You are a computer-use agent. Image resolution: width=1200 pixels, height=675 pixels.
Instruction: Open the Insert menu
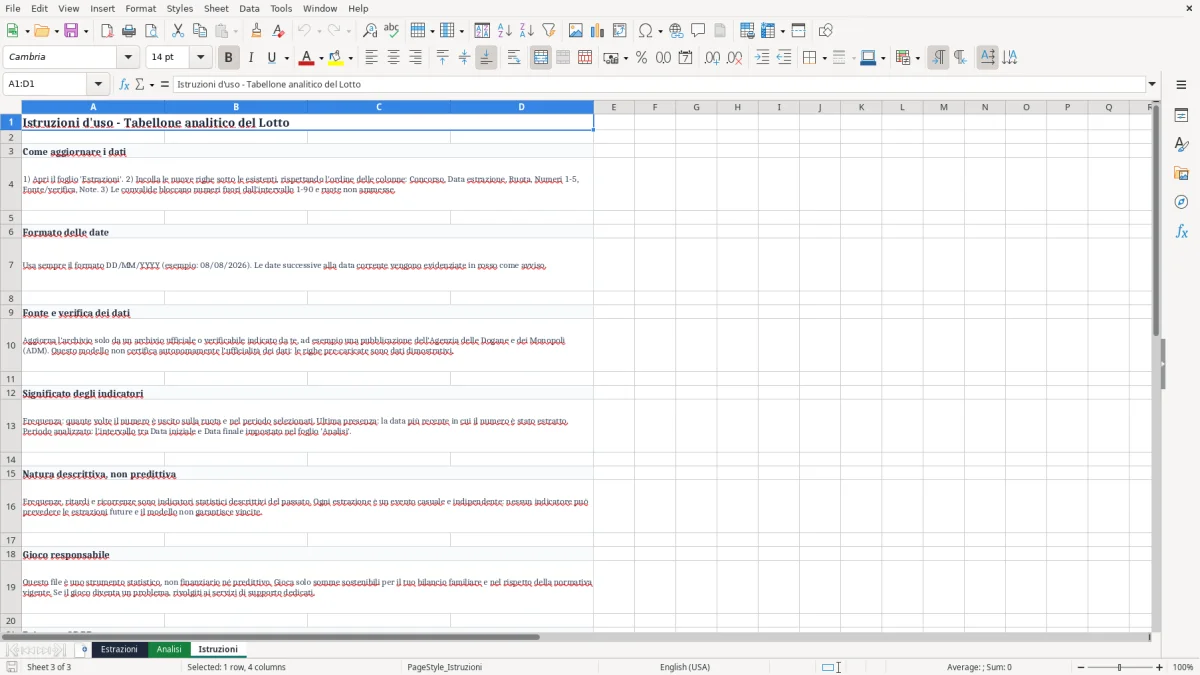(x=102, y=8)
